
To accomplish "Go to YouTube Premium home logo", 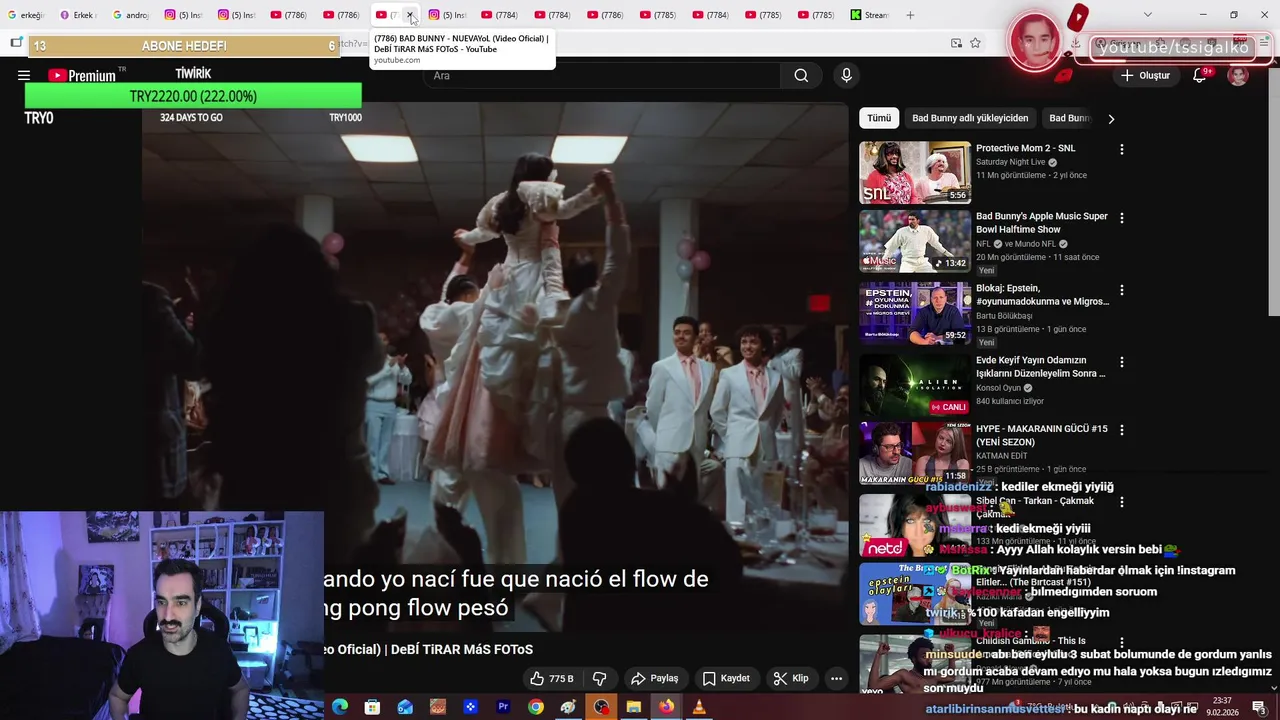I will (x=82, y=75).
